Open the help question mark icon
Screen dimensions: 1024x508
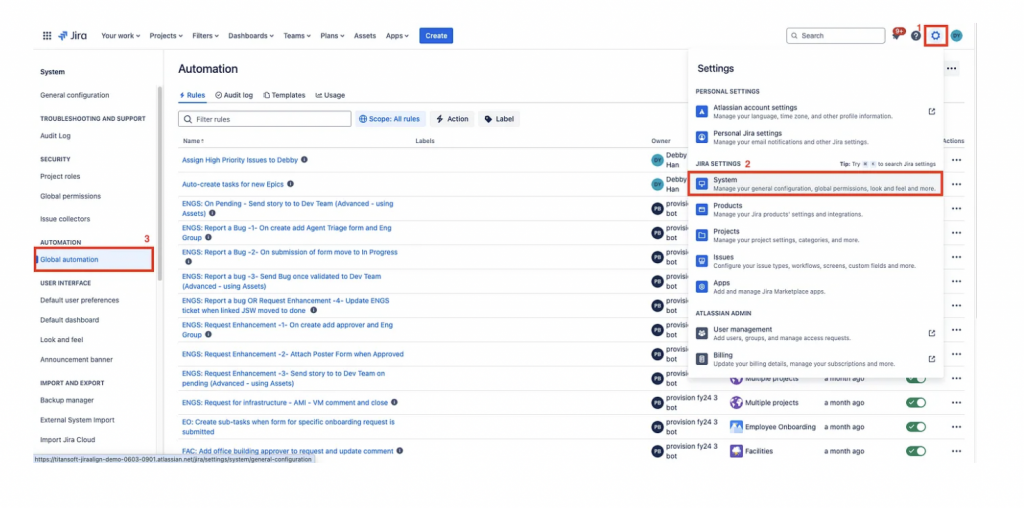coord(916,36)
